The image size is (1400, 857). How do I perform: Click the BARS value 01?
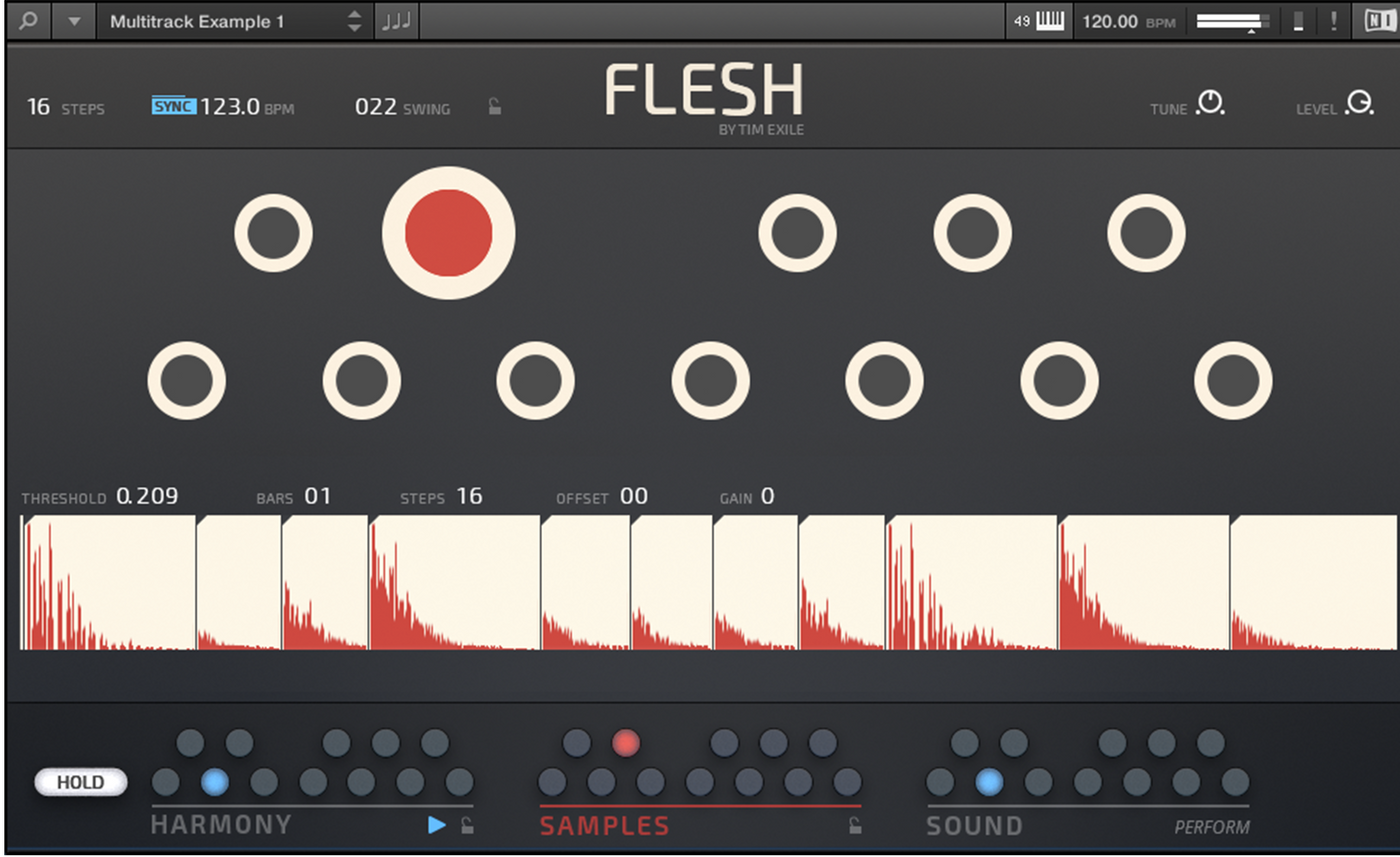click(317, 496)
